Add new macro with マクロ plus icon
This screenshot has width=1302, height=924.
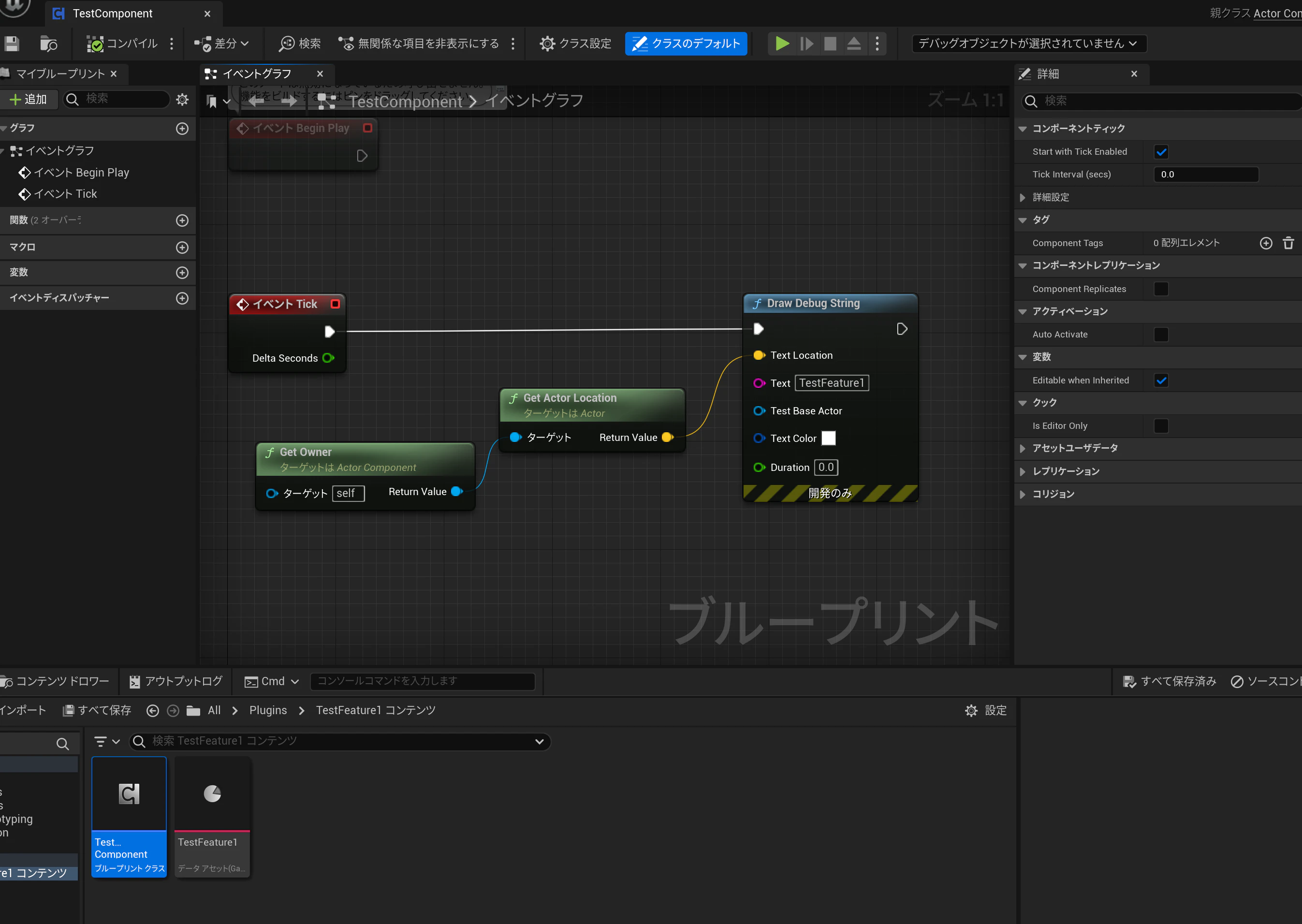pyautogui.click(x=182, y=248)
